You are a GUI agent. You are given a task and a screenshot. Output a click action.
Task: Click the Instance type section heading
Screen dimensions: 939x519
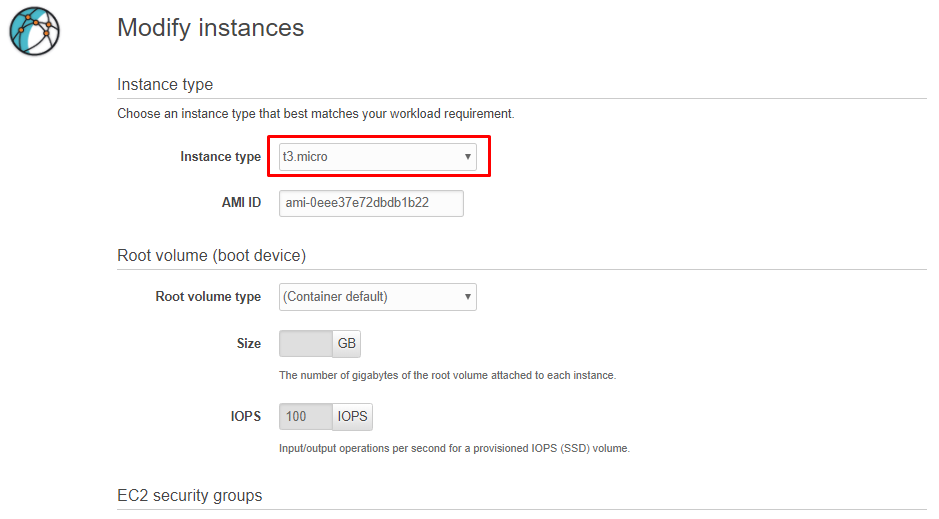coord(165,84)
